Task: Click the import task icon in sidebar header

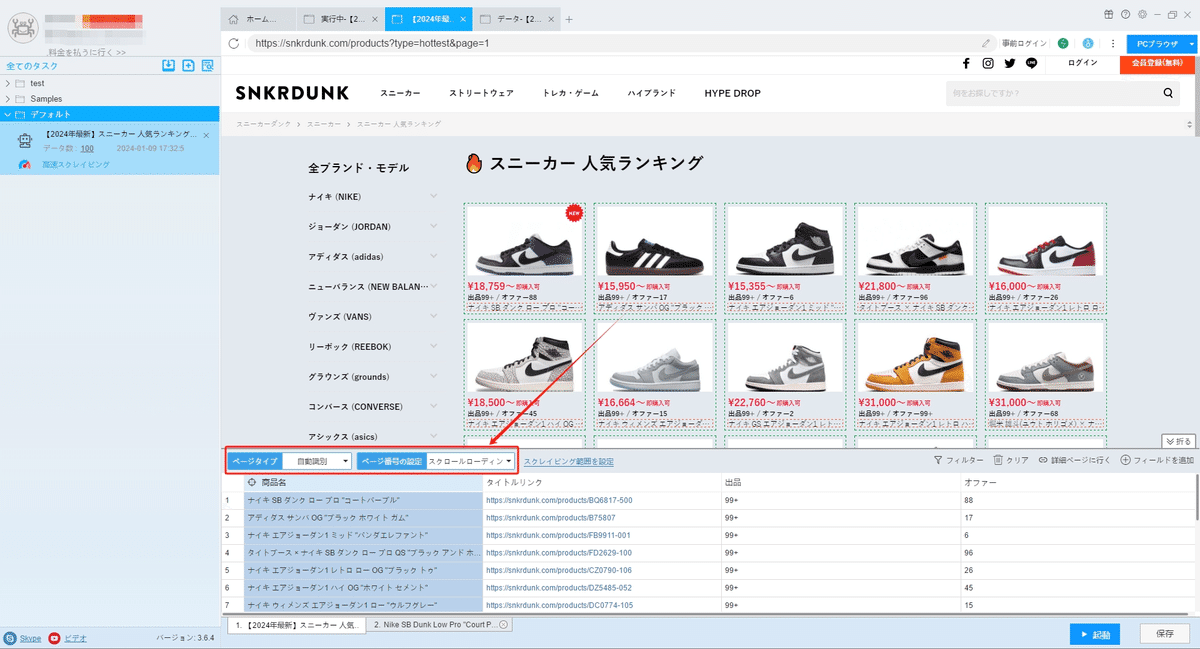Action: click(169, 65)
